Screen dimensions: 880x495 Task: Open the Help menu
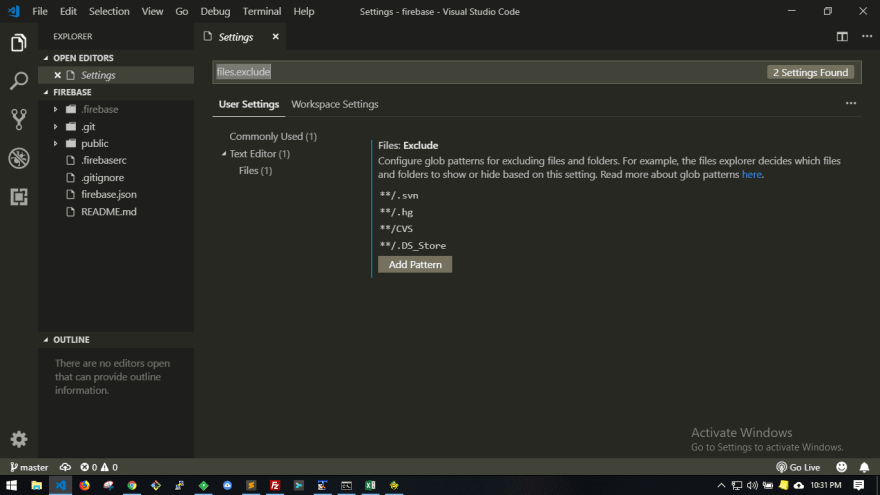click(x=304, y=11)
